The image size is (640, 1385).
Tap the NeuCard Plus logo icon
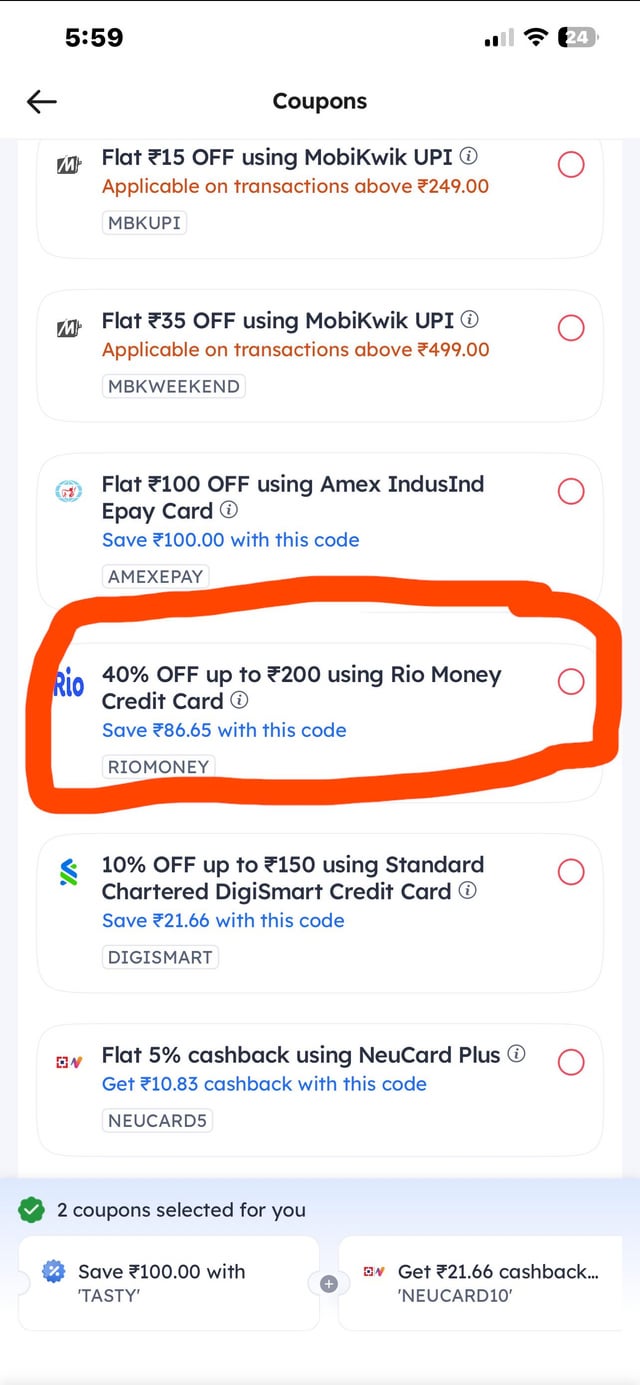pyautogui.click(x=67, y=1063)
